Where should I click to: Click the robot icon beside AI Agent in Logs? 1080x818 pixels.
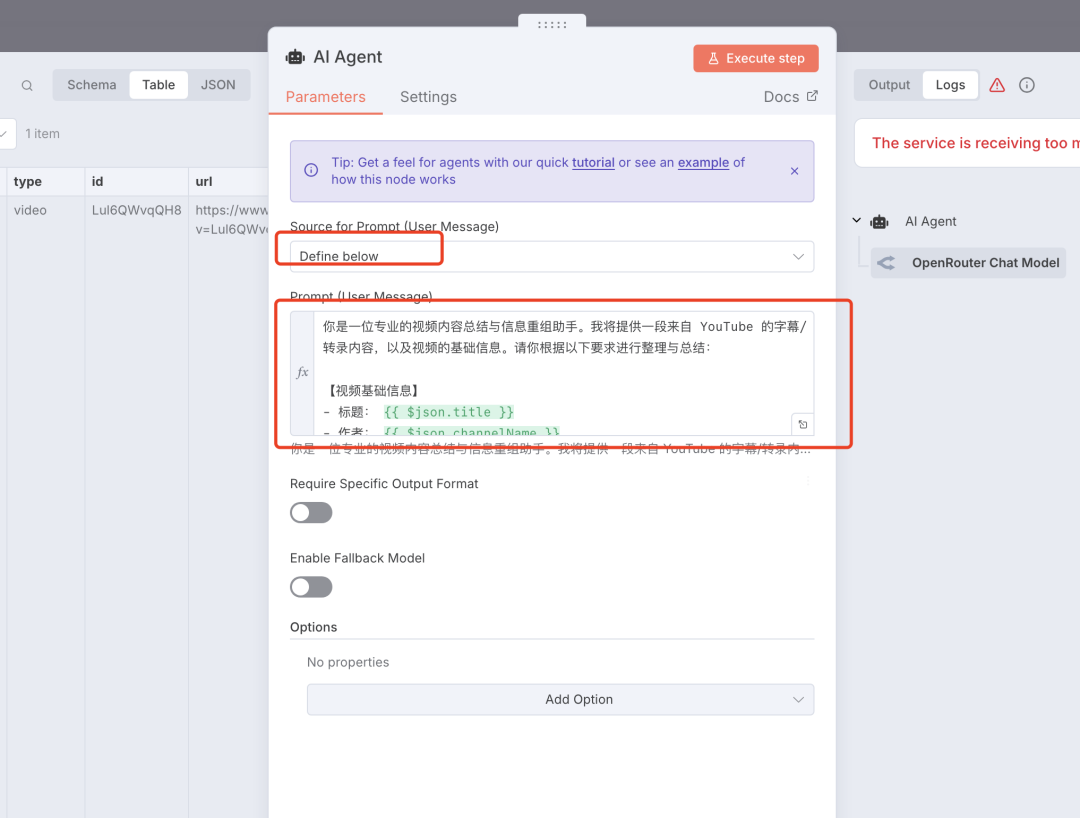point(879,221)
